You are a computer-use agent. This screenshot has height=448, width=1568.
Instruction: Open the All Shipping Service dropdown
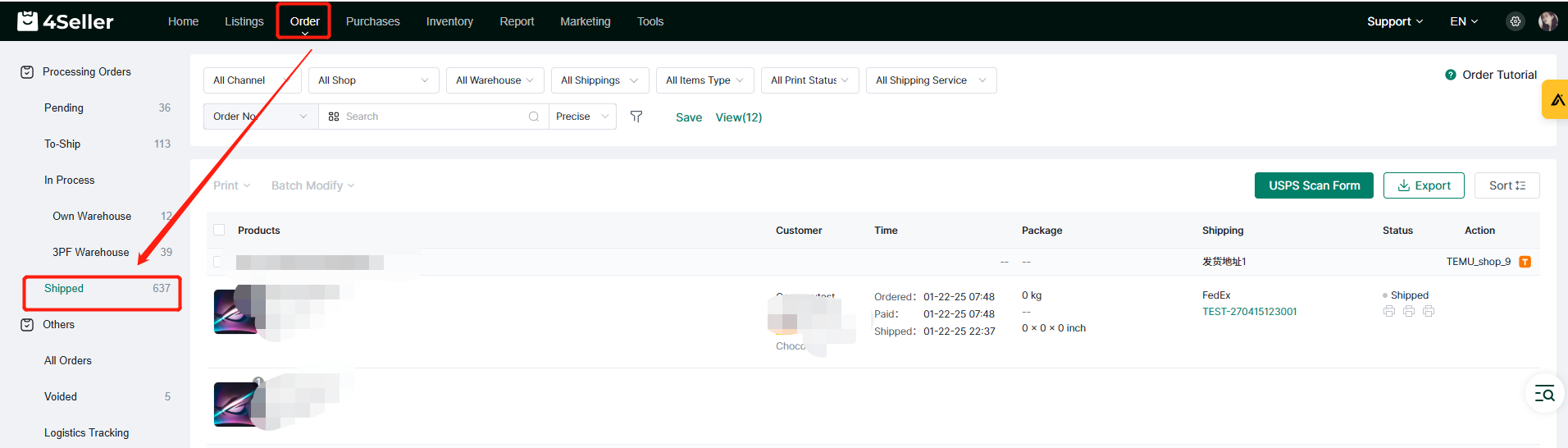931,80
